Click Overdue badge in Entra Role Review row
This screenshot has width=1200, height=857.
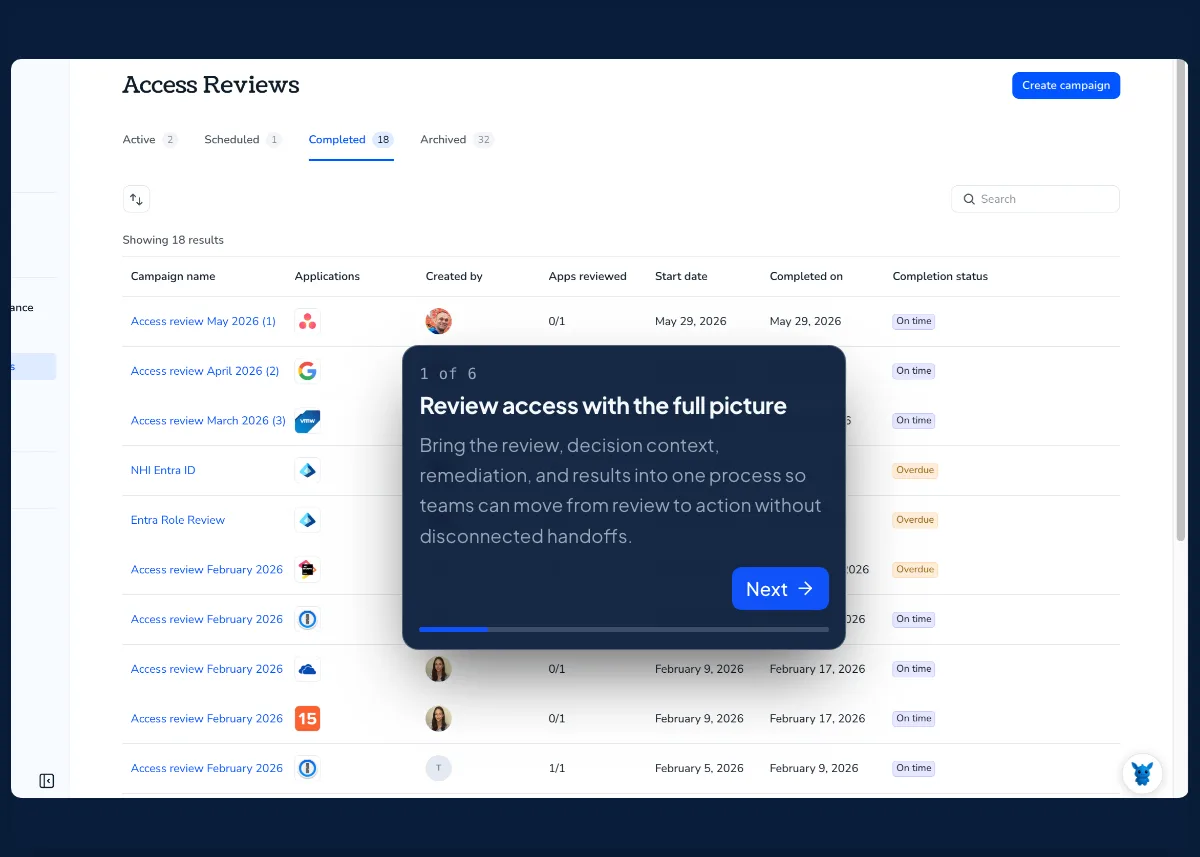[915, 520]
